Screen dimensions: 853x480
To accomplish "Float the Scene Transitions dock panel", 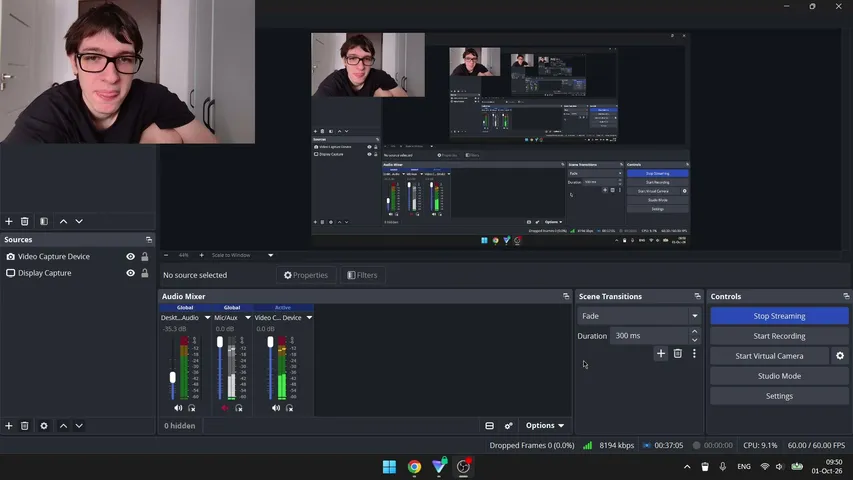I will [x=697, y=296].
